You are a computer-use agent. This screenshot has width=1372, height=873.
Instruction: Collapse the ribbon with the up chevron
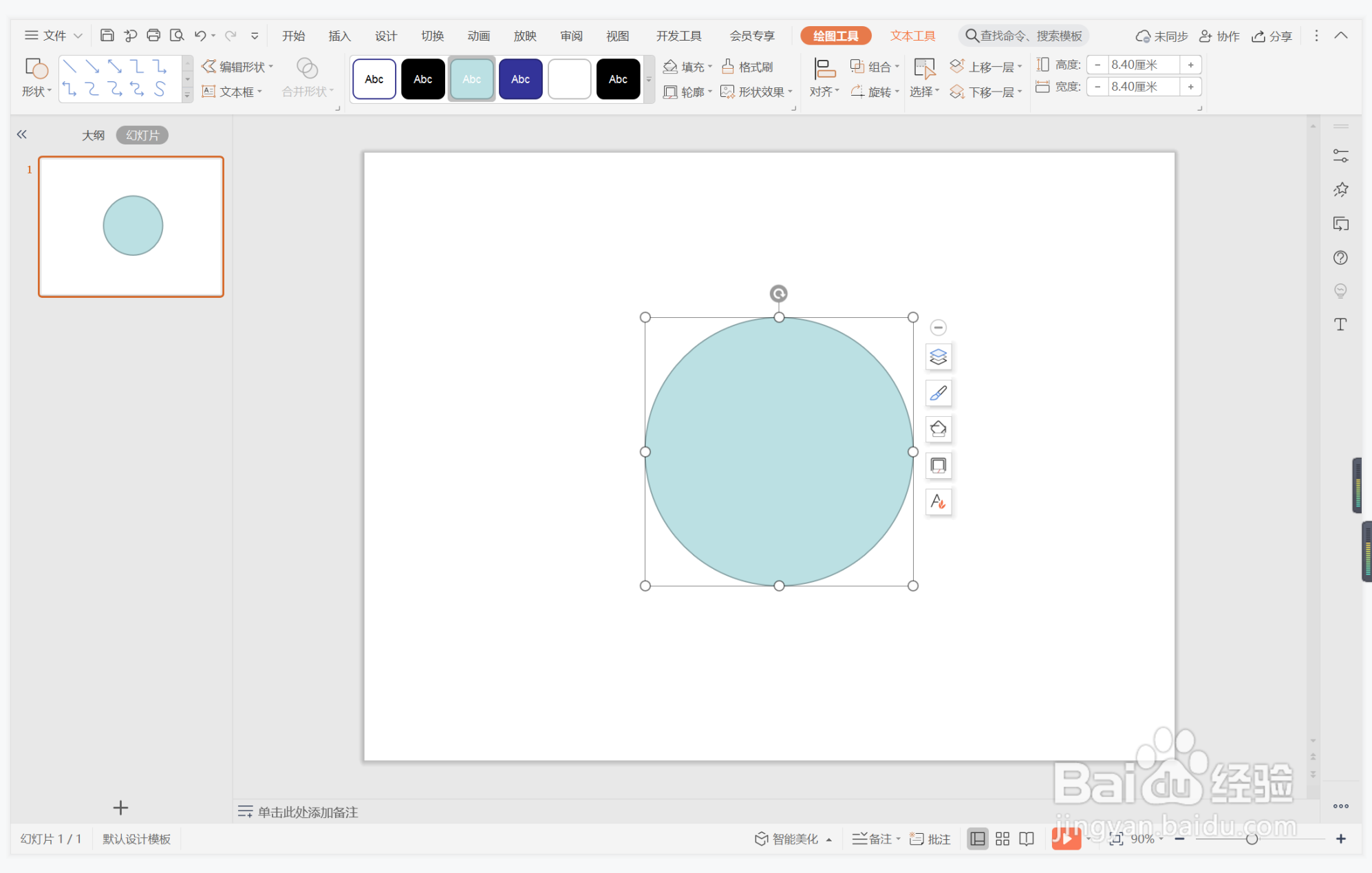coord(1340,35)
